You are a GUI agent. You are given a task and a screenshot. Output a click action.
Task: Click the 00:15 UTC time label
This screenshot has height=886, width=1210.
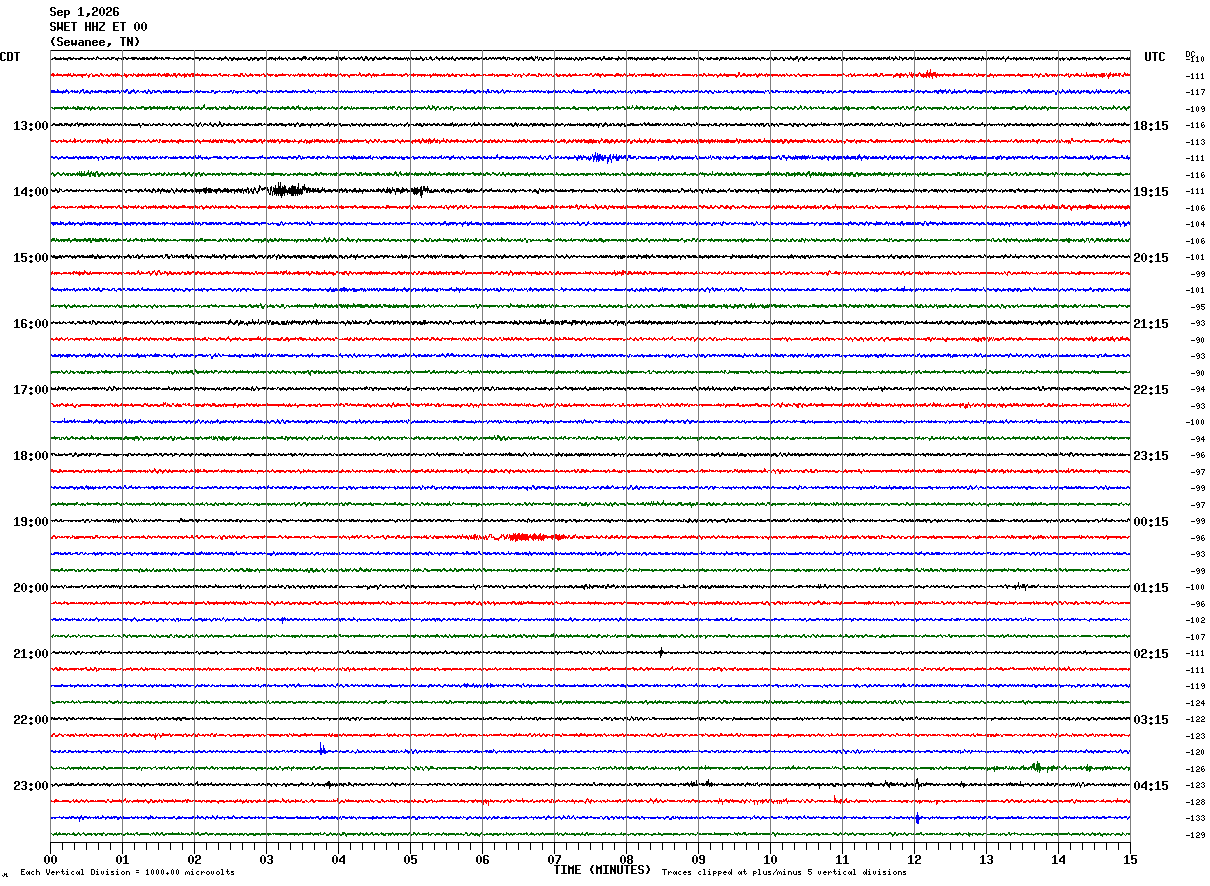[x=1151, y=521]
